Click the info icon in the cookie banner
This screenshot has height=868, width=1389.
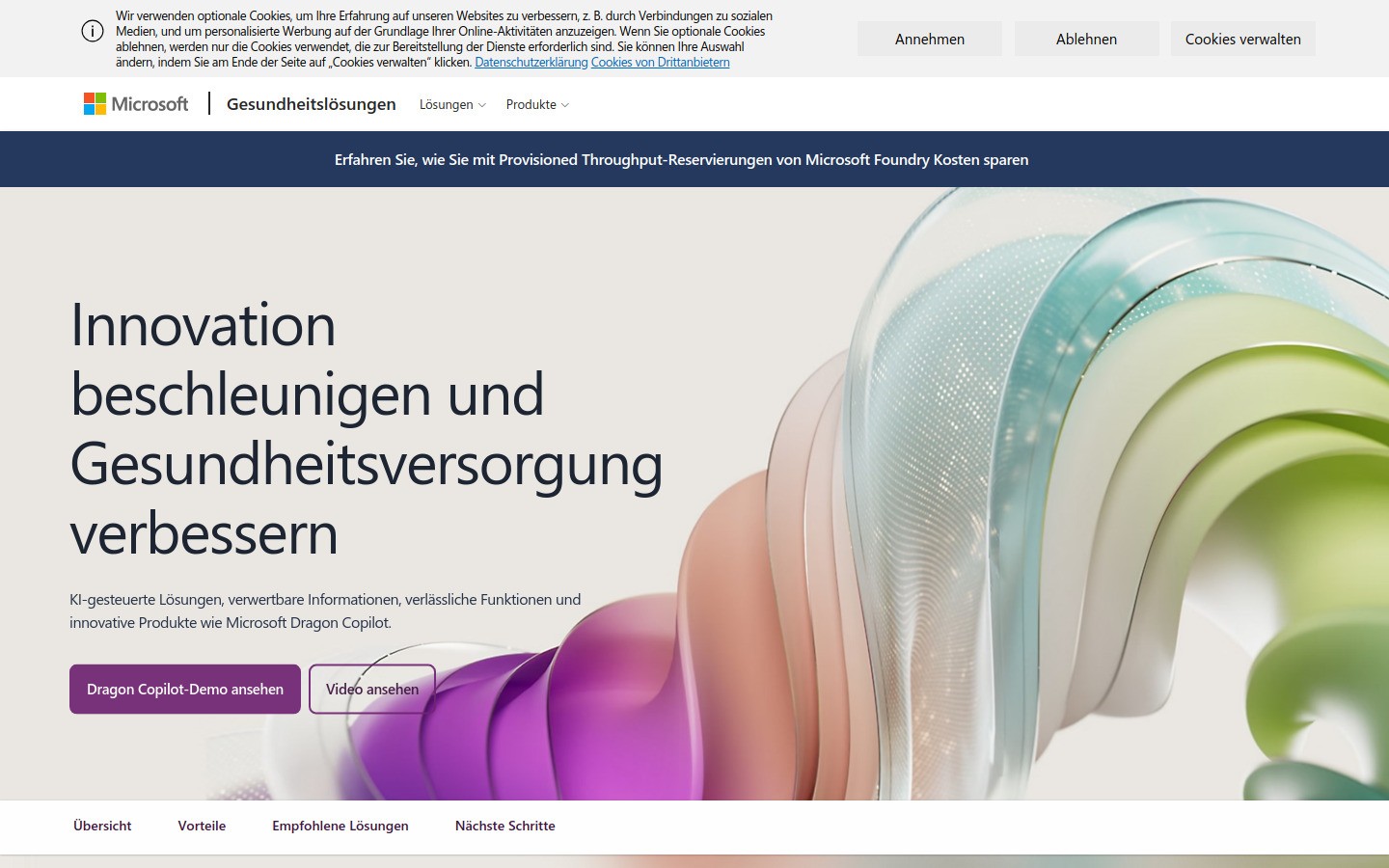(x=93, y=31)
